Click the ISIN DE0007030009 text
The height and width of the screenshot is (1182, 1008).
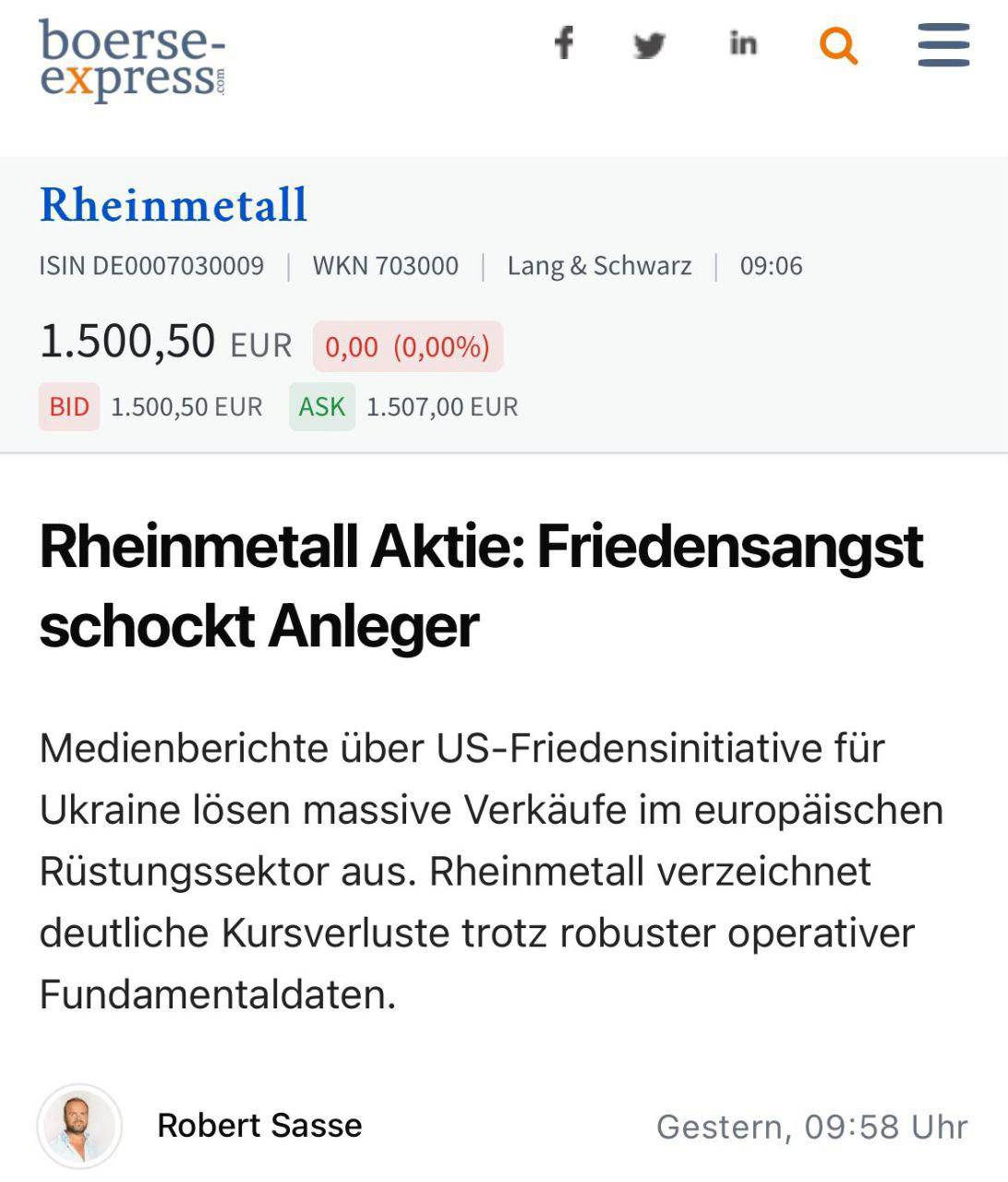point(151,266)
